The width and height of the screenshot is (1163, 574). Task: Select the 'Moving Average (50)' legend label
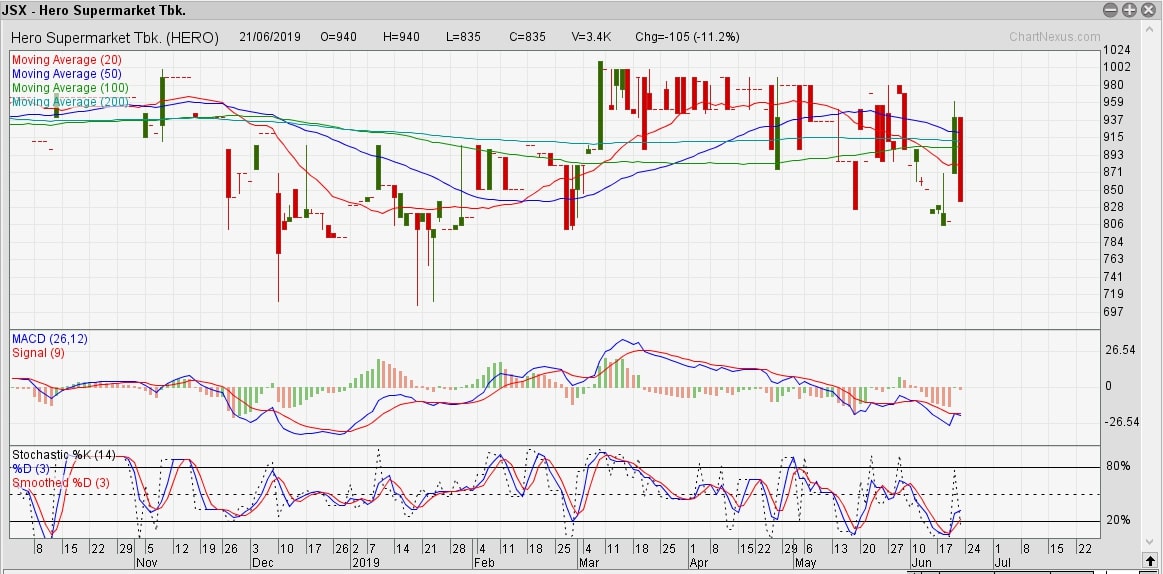tap(67, 74)
